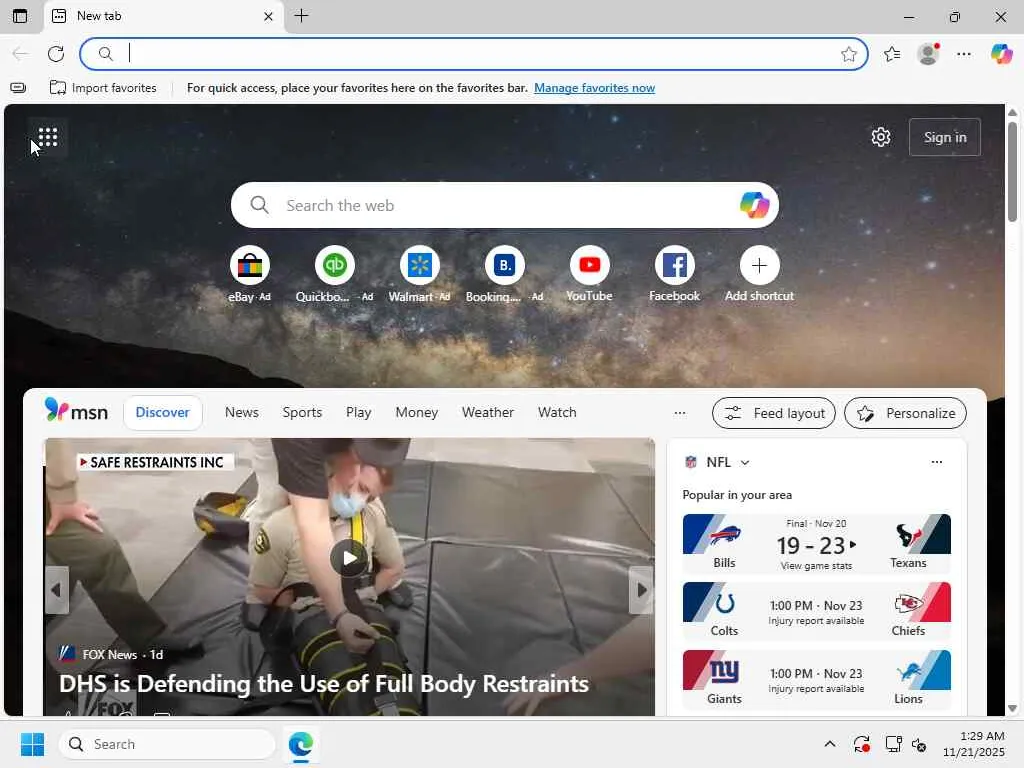Open Bills vs Texans game stats
Viewport: 1024px width, 768px height.
pos(816,543)
